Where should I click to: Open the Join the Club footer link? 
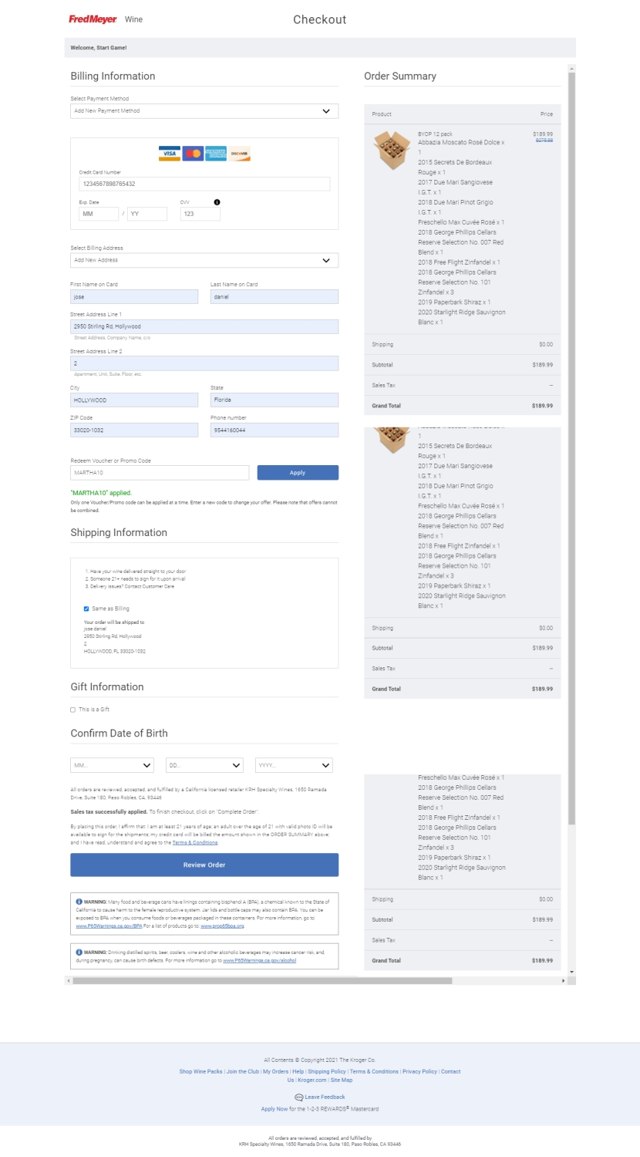coord(243,1071)
